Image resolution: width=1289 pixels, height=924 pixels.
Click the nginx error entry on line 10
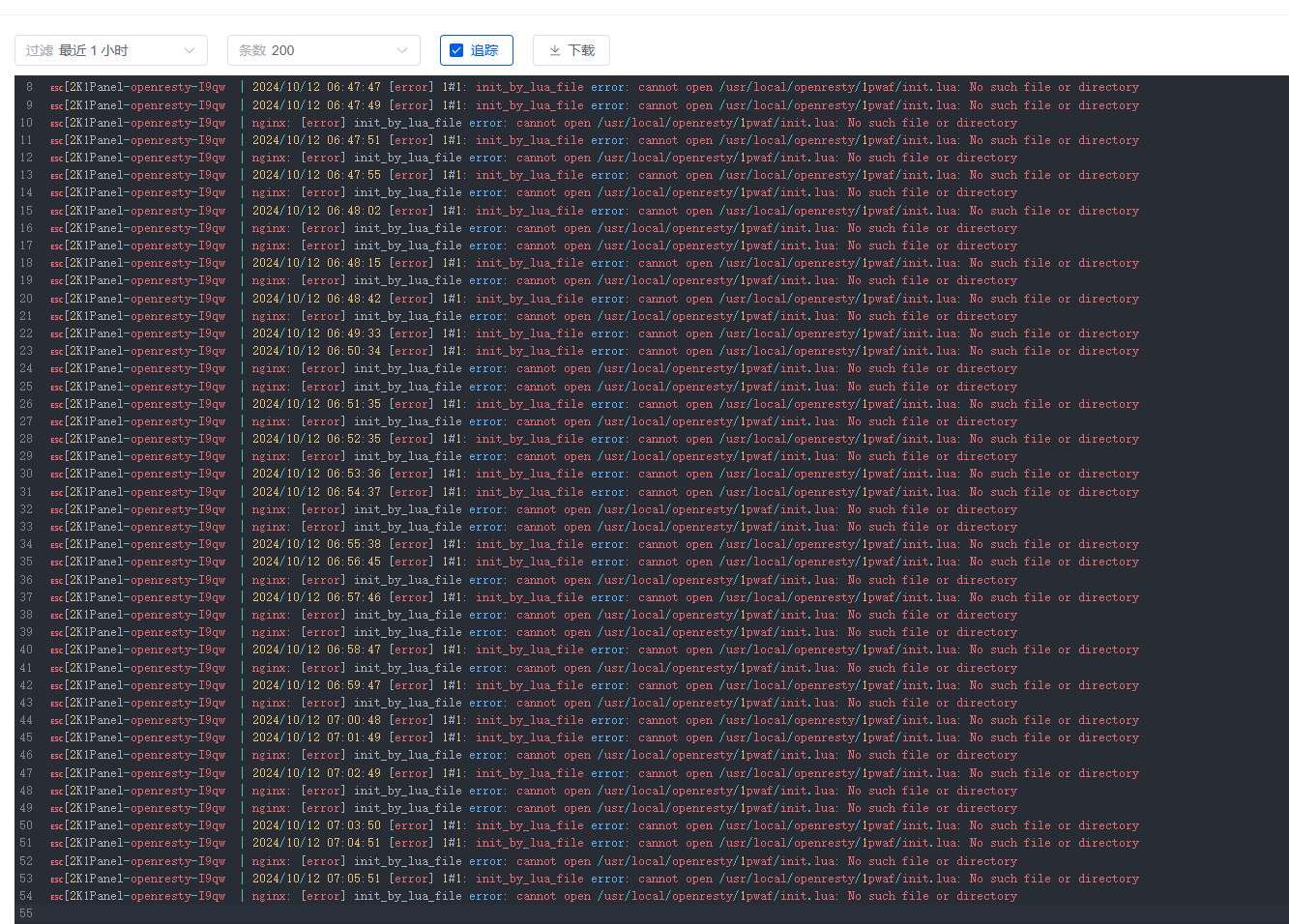pos(534,123)
